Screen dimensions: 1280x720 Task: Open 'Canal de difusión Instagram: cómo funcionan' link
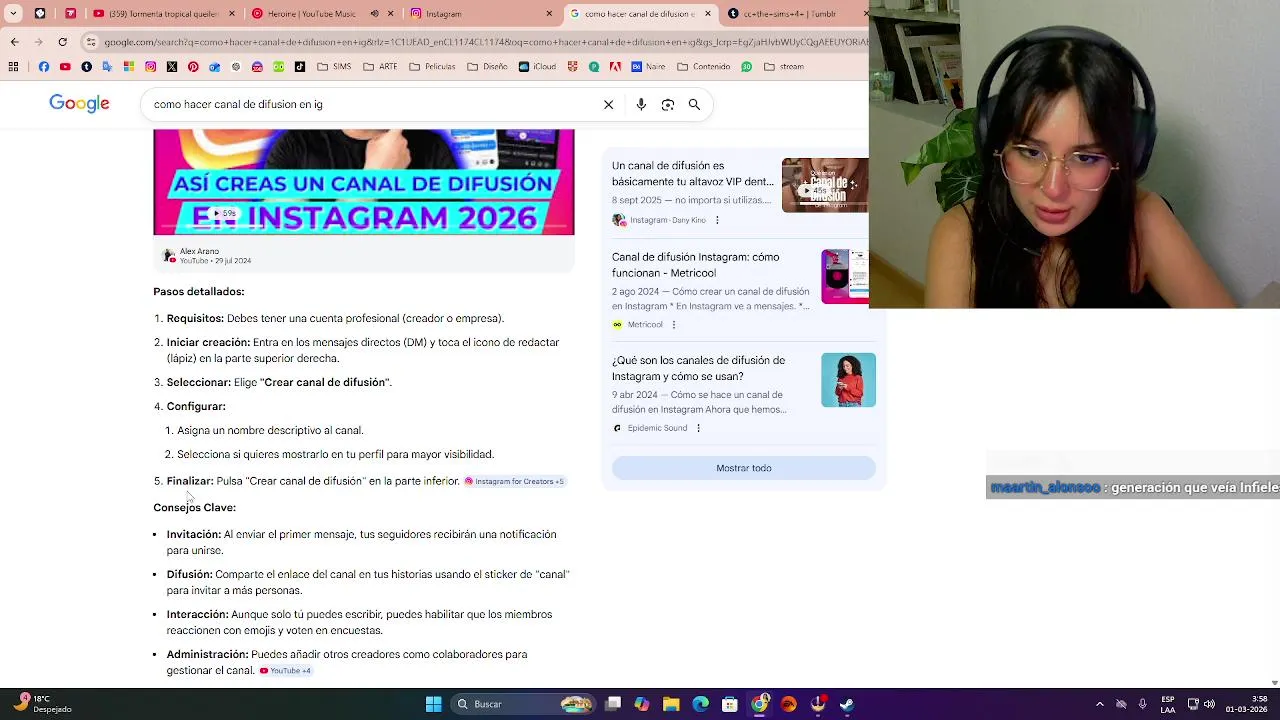[696, 265]
